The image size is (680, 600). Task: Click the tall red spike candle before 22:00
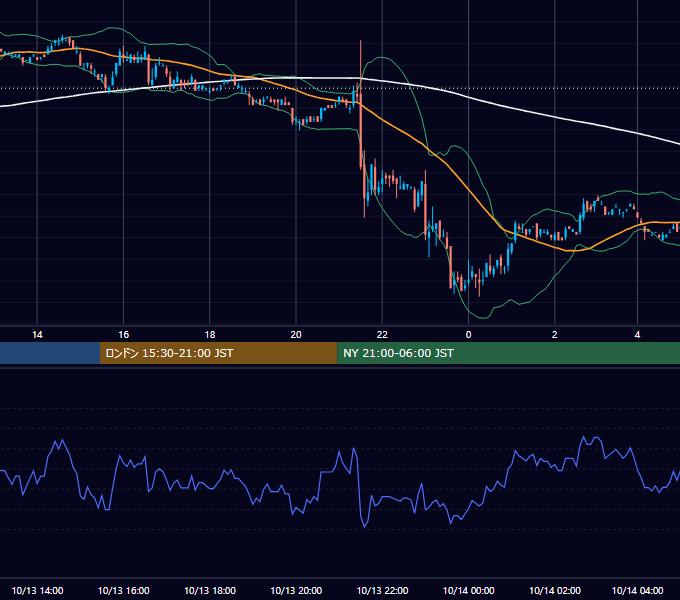tap(360, 104)
